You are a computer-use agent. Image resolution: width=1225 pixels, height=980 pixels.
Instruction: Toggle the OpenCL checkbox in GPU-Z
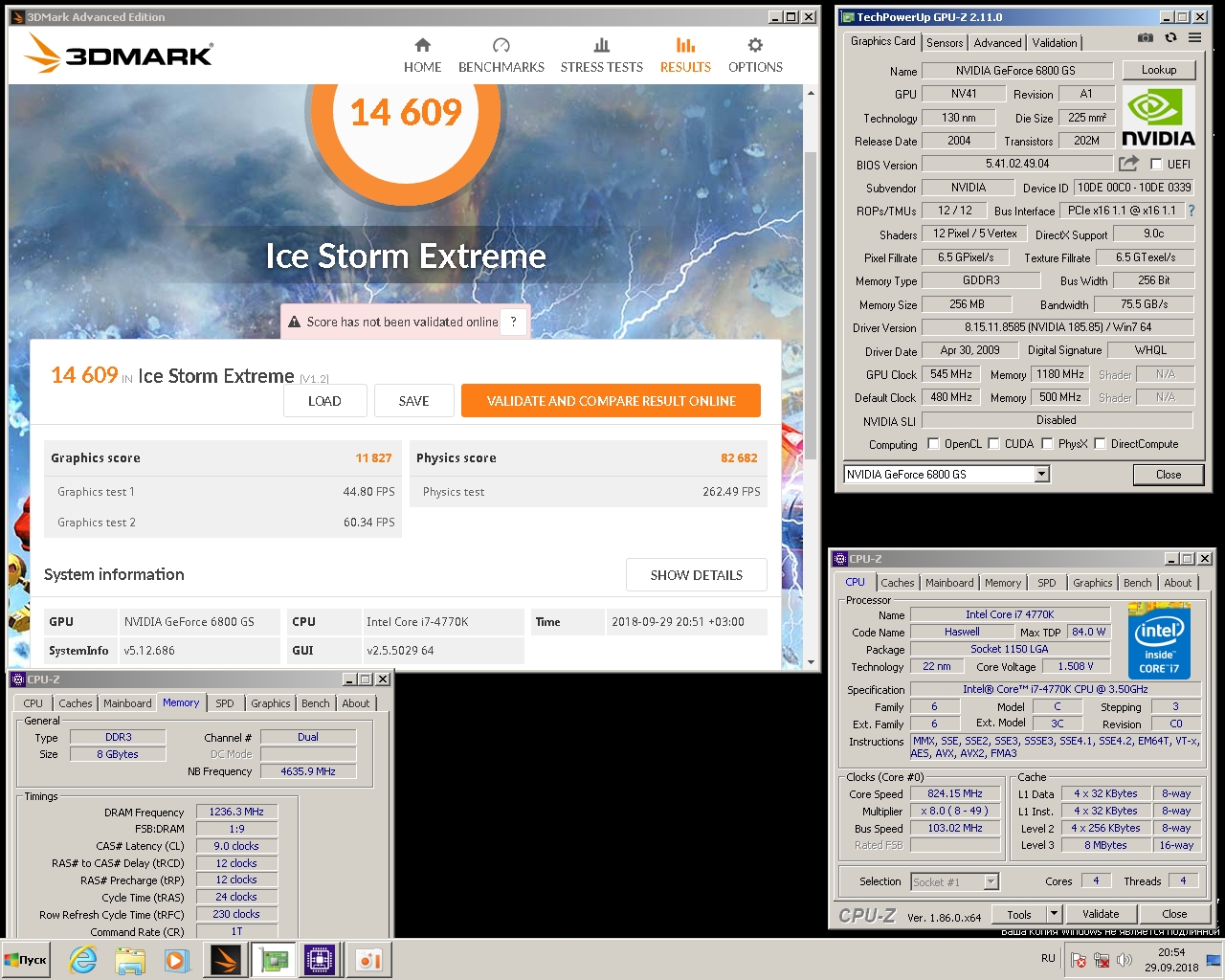[x=933, y=443]
